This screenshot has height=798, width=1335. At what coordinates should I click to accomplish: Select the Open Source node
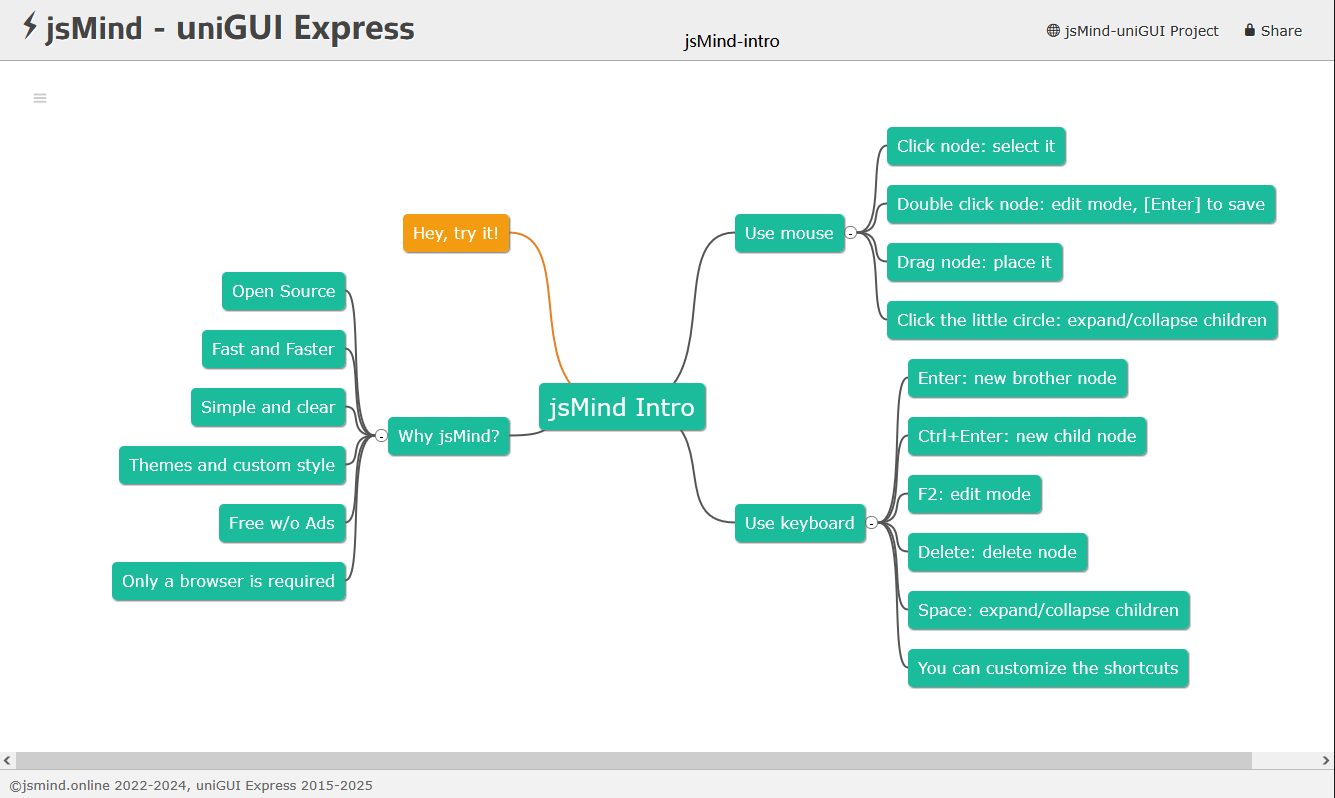pos(284,291)
